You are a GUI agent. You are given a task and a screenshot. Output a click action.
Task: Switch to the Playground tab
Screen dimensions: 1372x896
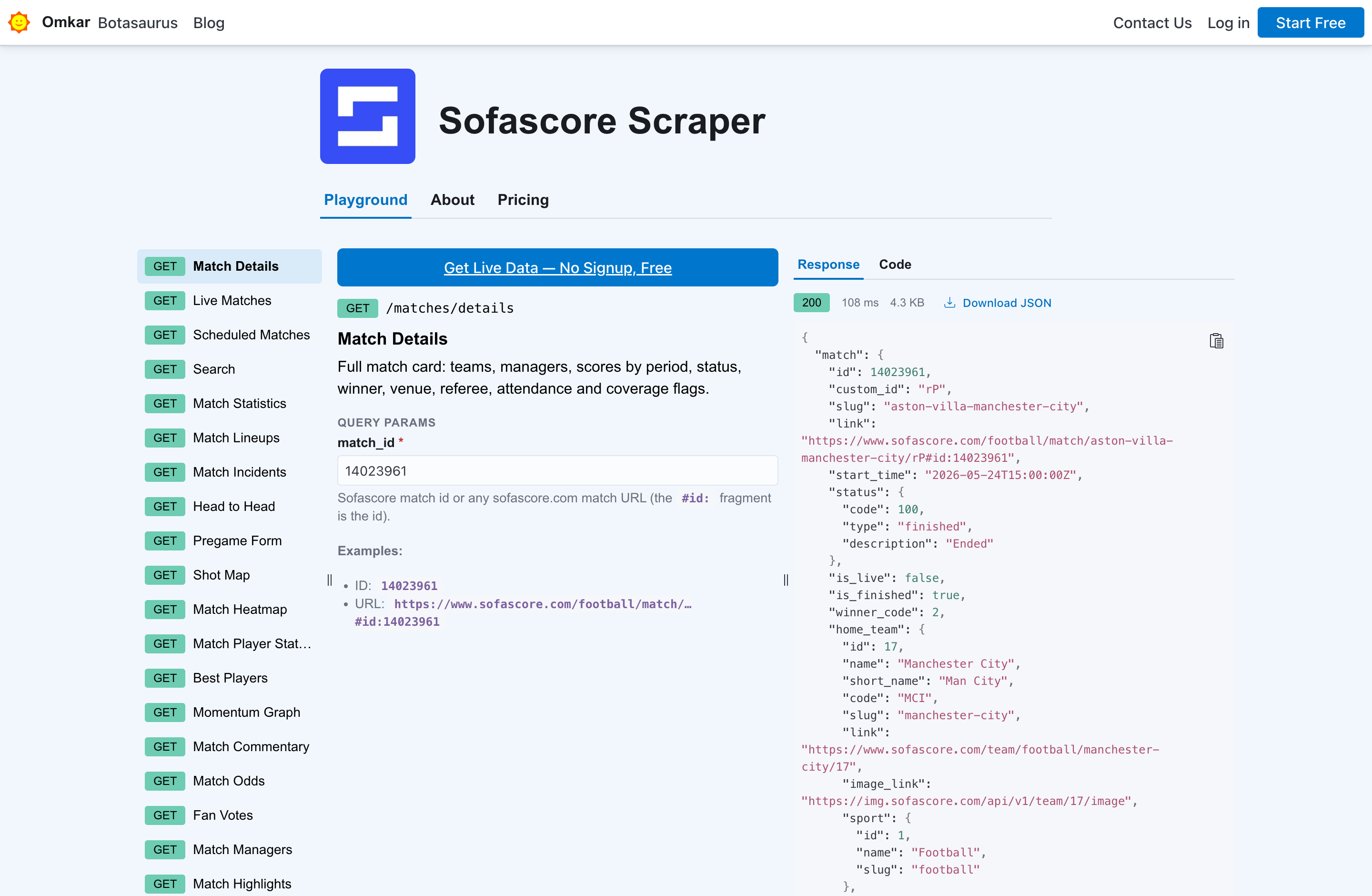click(365, 200)
